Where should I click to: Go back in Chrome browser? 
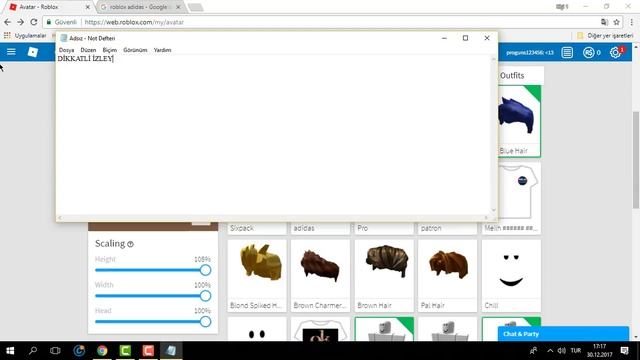coord(7,22)
